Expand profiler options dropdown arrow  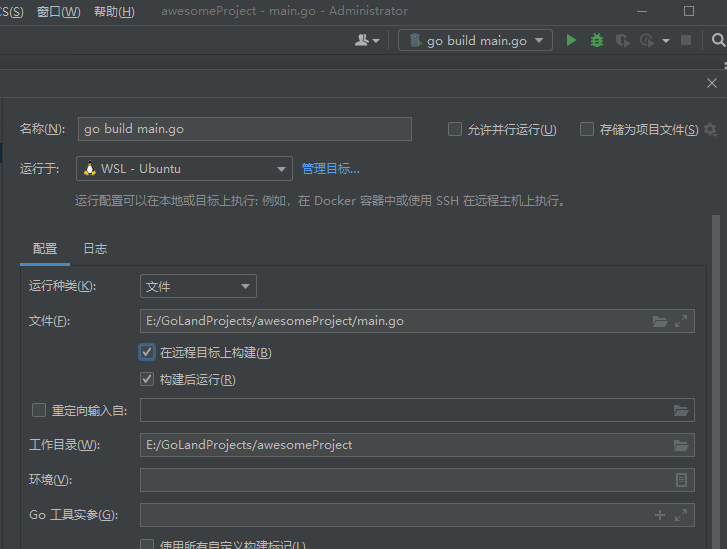tap(666, 41)
